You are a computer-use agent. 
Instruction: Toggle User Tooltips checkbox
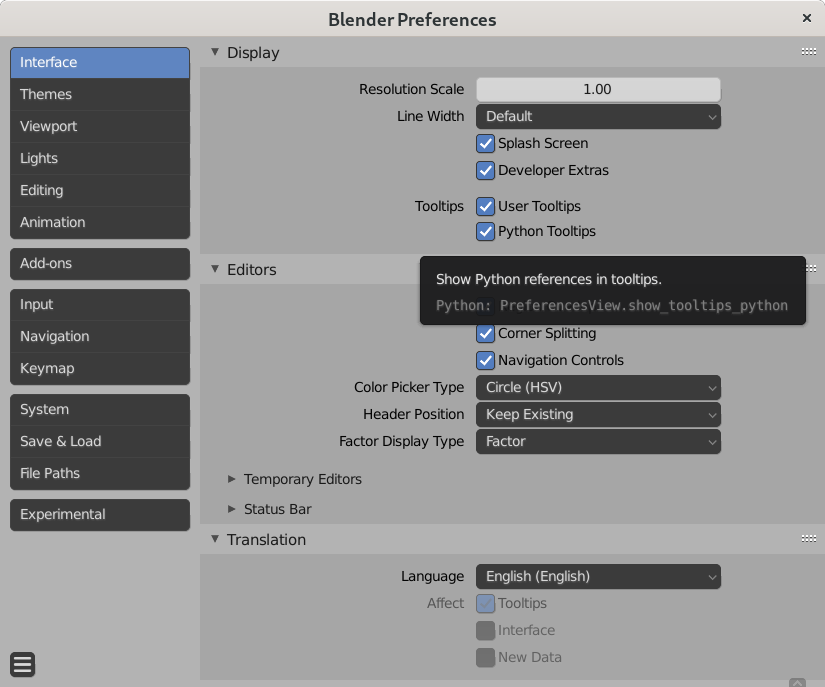coord(485,206)
